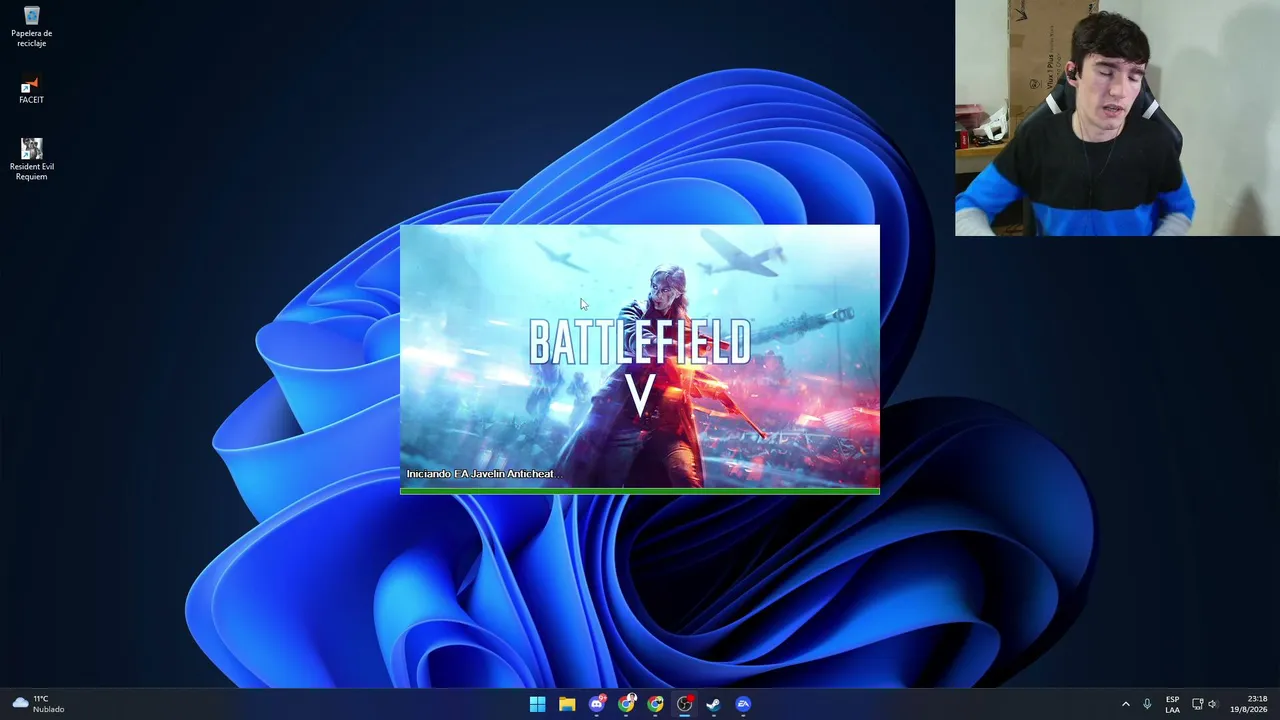Open Discord from the taskbar
This screenshot has width=1280, height=720.
(x=597, y=704)
